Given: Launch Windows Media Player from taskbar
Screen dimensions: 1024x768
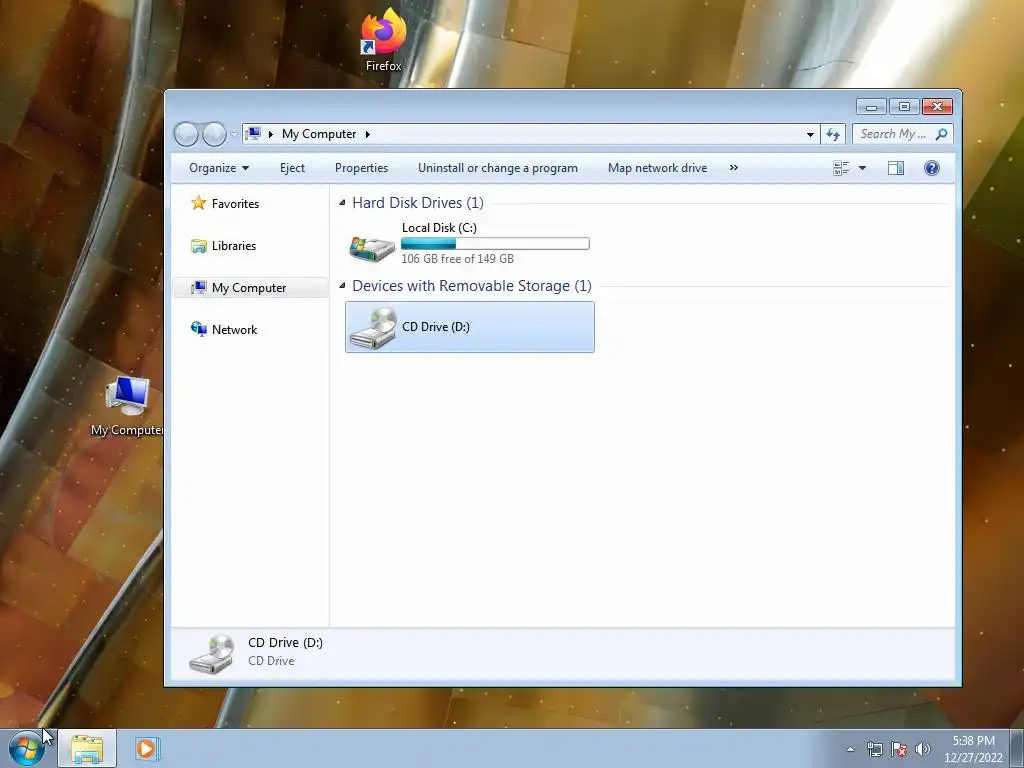Looking at the screenshot, I should pyautogui.click(x=147, y=748).
